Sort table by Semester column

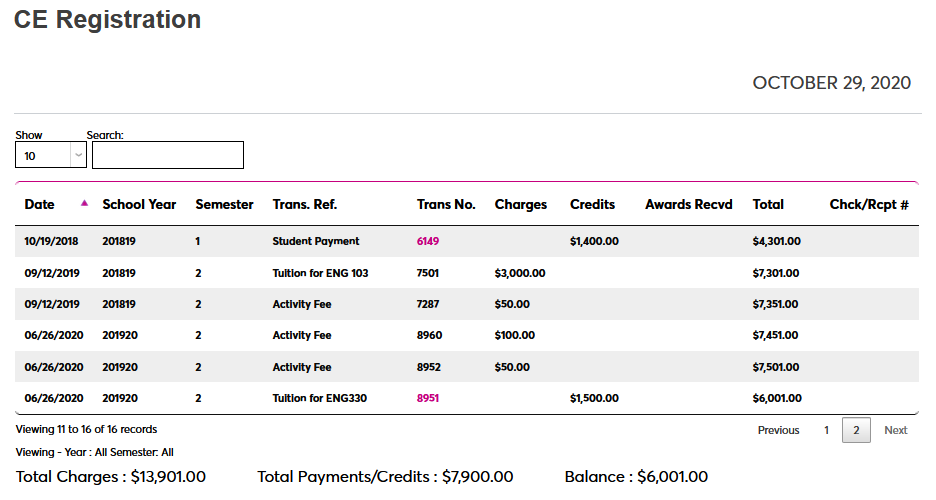(224, 204)
